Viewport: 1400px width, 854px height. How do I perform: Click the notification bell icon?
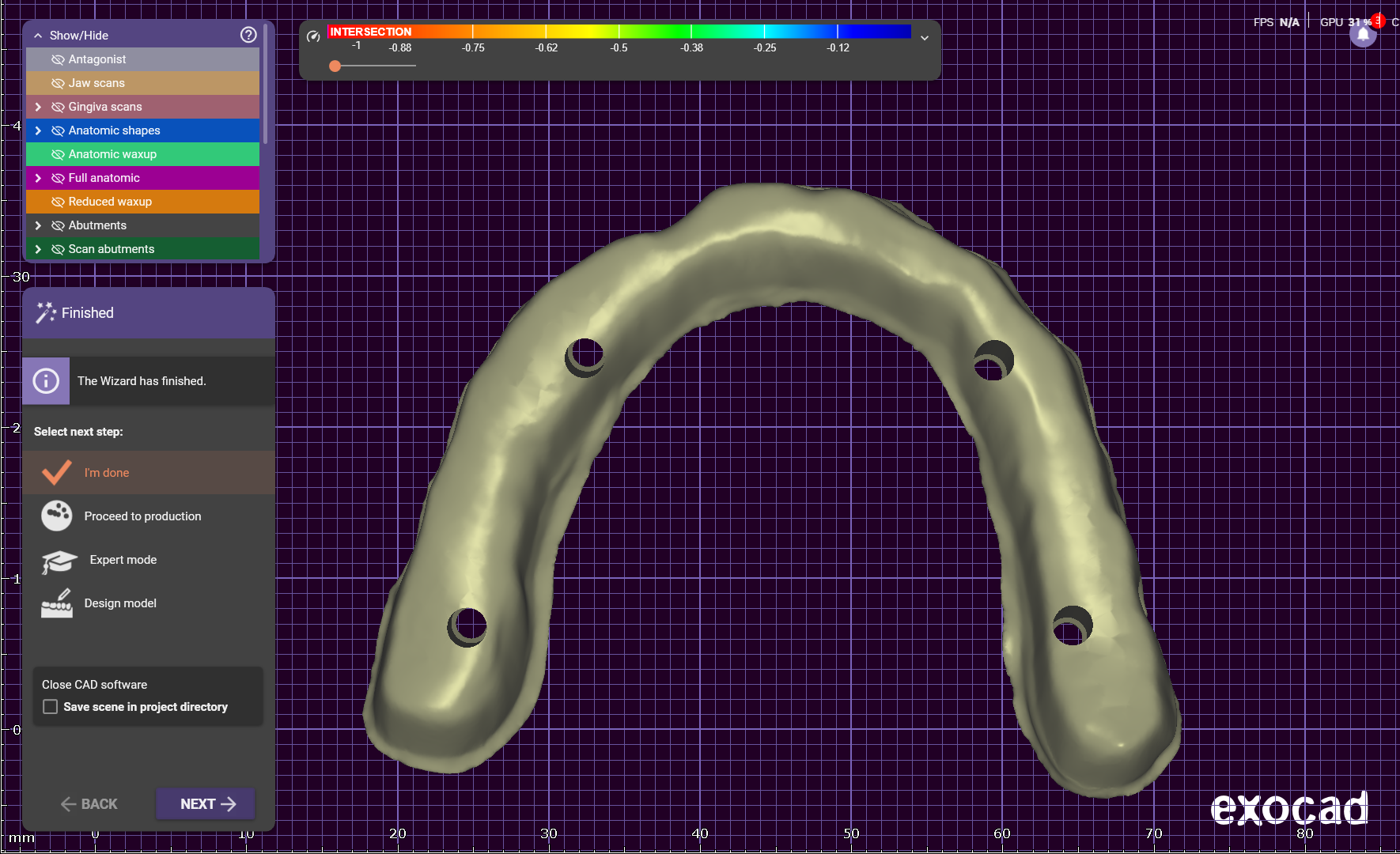click(1363, 35)
